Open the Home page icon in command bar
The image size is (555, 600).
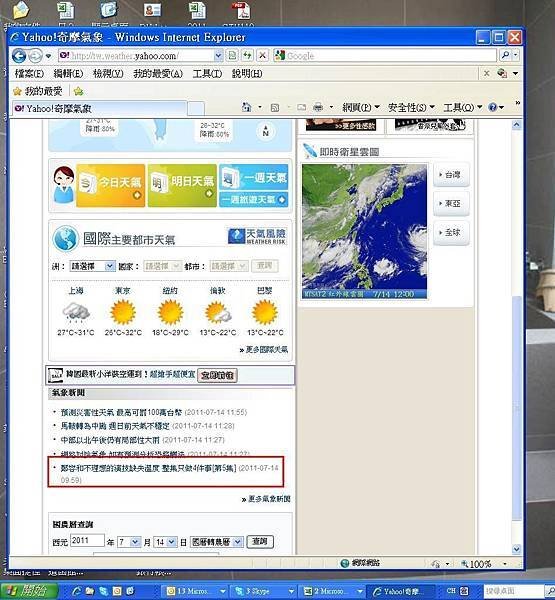coord(247,108)
